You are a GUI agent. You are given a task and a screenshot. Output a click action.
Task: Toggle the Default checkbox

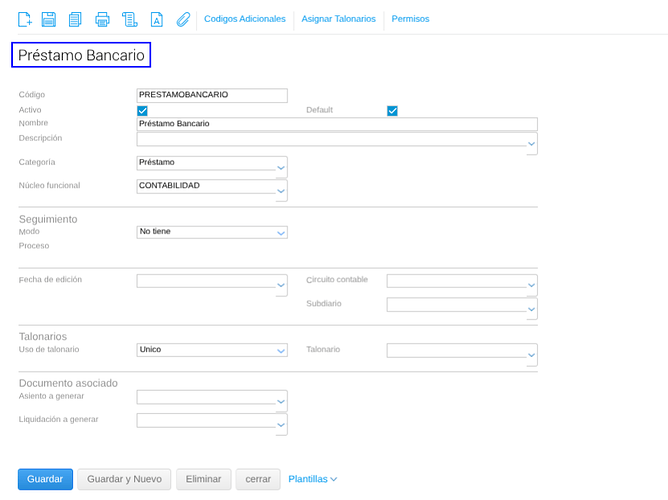coord(392,110)
